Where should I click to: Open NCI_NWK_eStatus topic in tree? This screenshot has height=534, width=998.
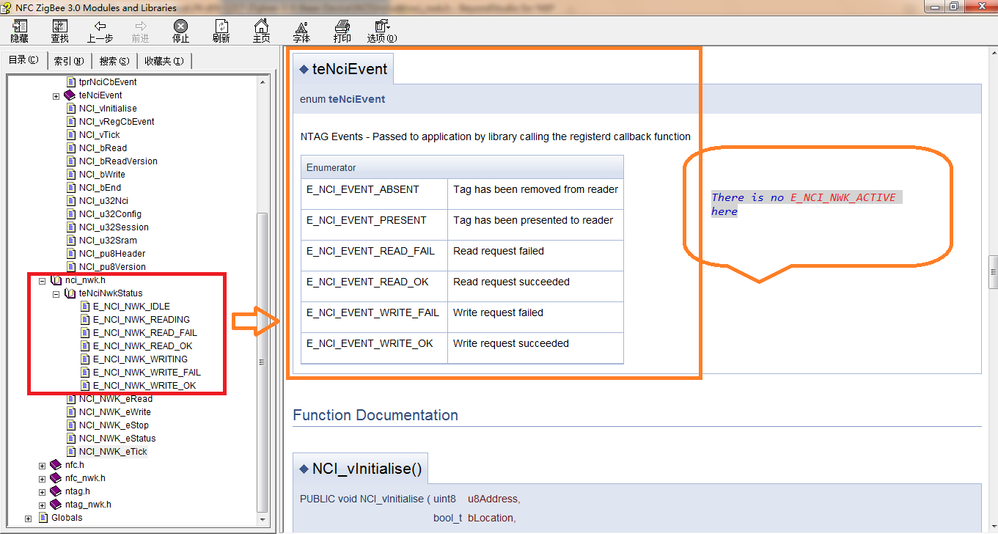[117, 439]
